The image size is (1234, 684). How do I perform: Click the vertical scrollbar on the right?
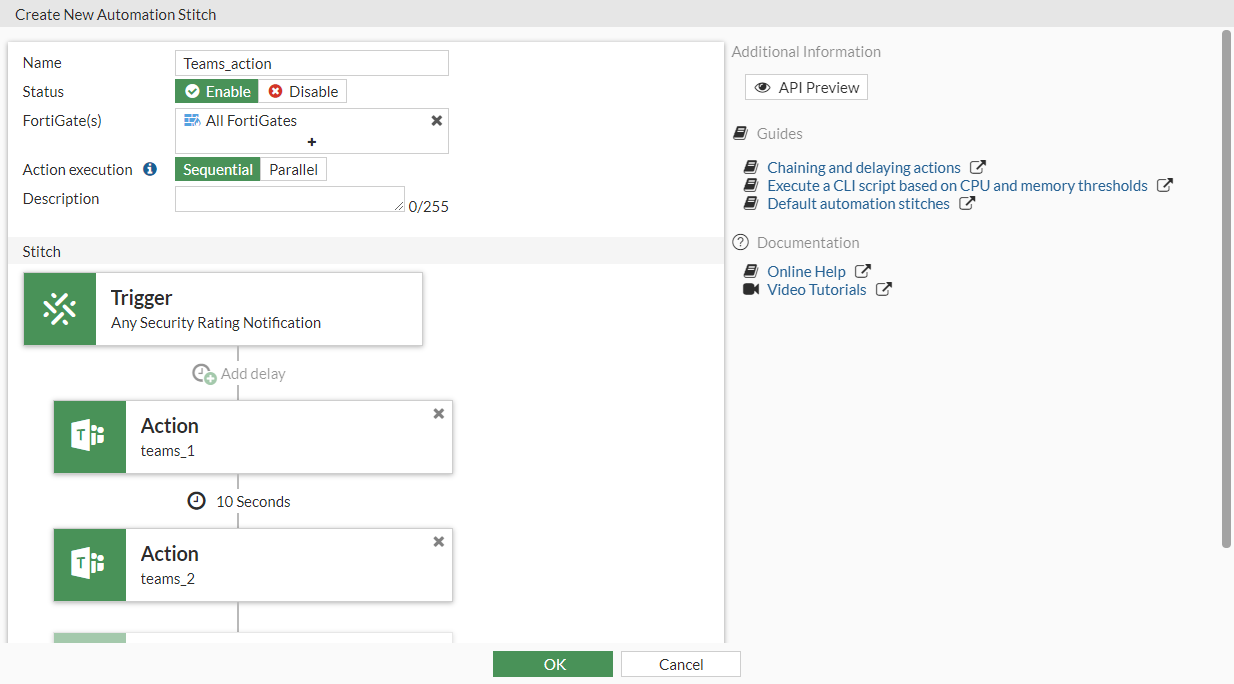click(x=1226, y=288)
